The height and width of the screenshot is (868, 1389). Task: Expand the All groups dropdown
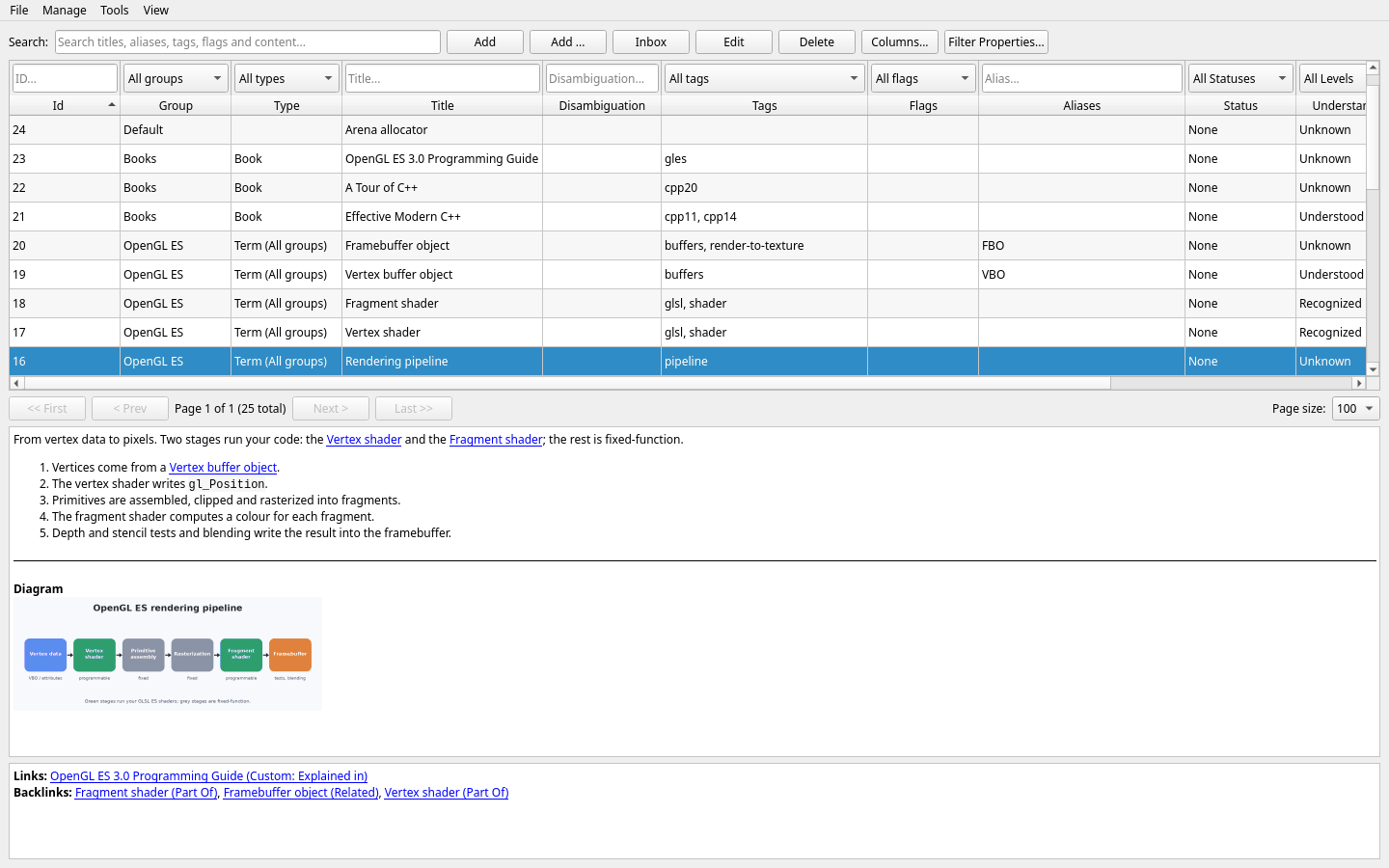tap(176, 78)
